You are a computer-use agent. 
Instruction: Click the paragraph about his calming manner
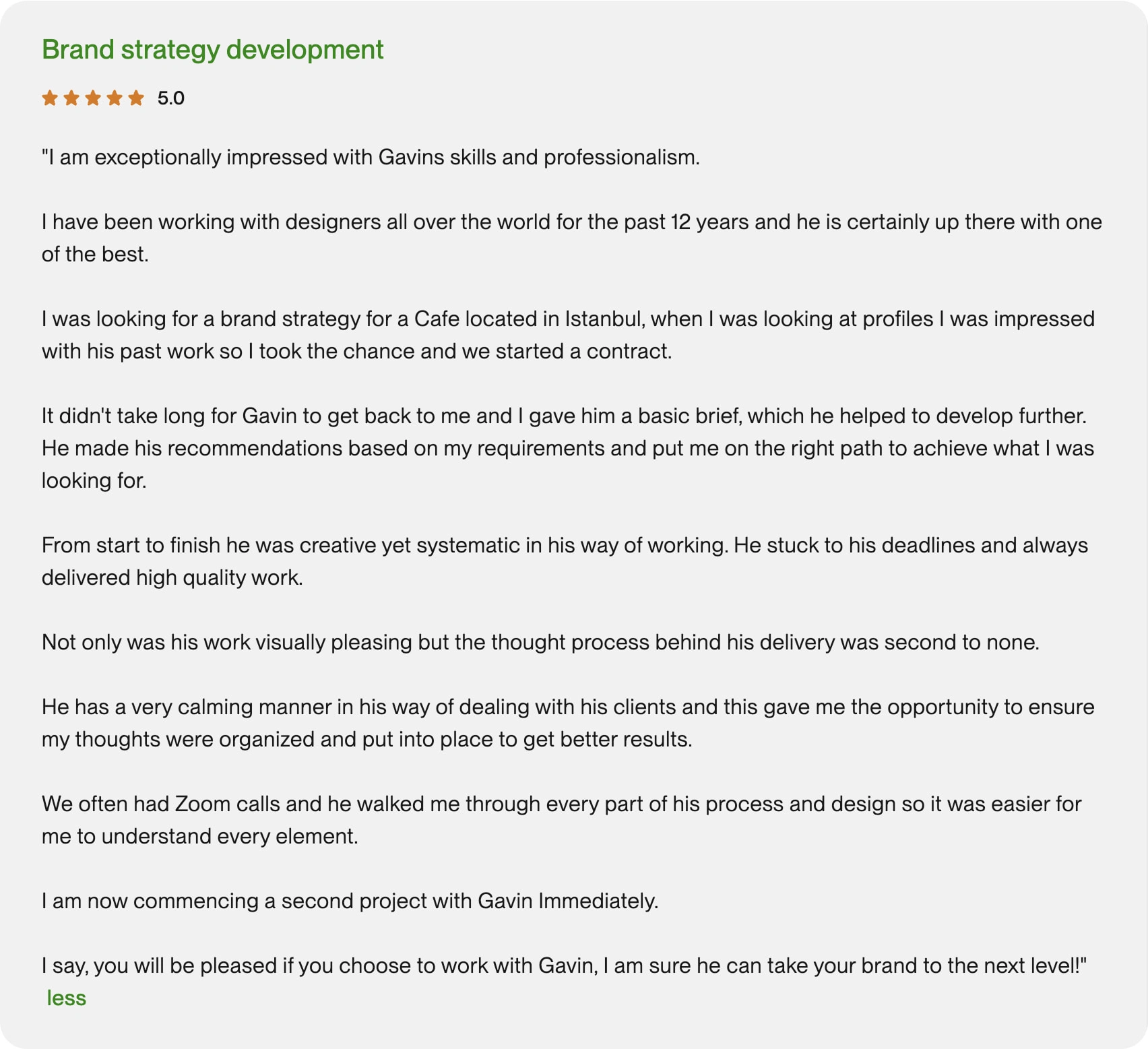[567, 707]
